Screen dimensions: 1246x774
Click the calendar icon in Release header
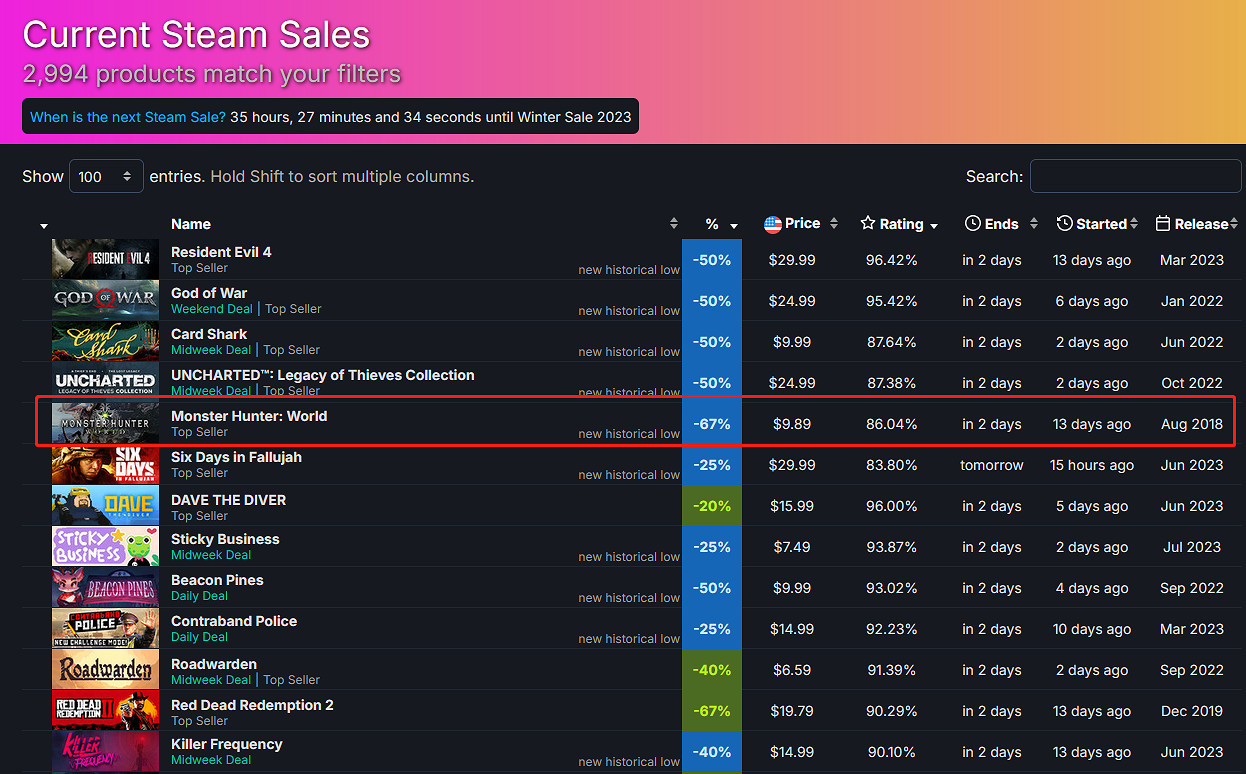tap(1162, 224)
